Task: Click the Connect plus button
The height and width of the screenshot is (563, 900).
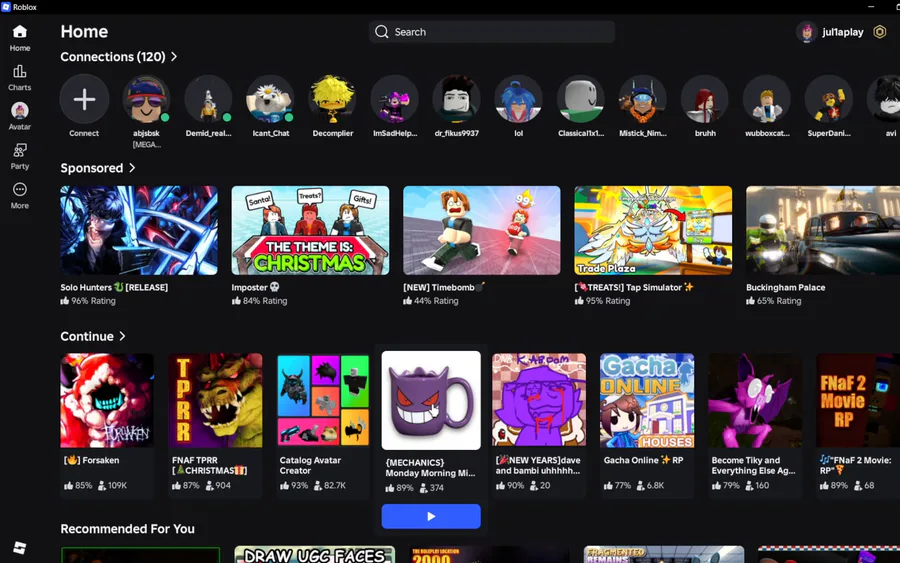Action: pos(84,99)
